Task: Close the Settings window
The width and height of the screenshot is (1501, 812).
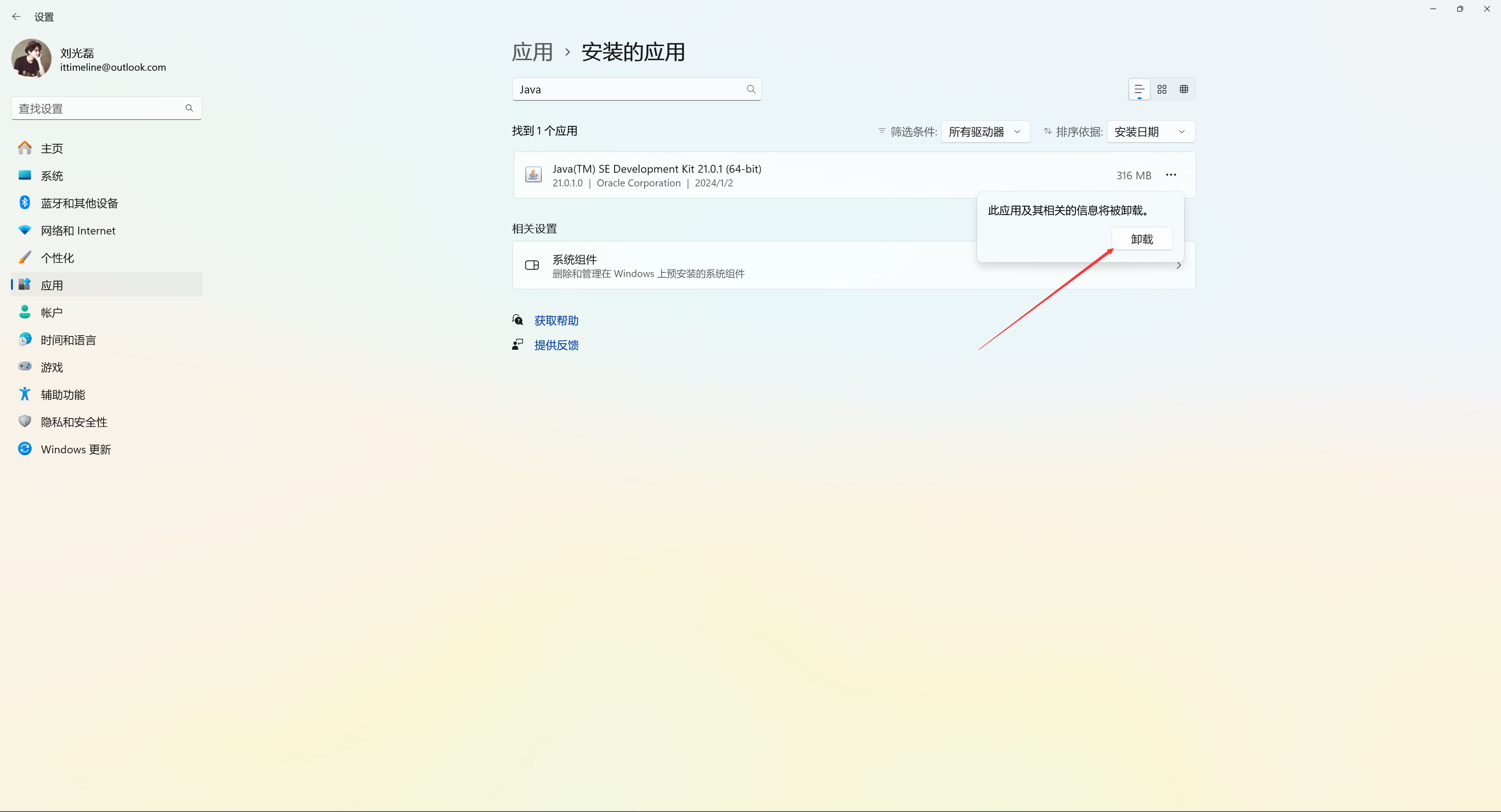Action: pos(1487,9)
